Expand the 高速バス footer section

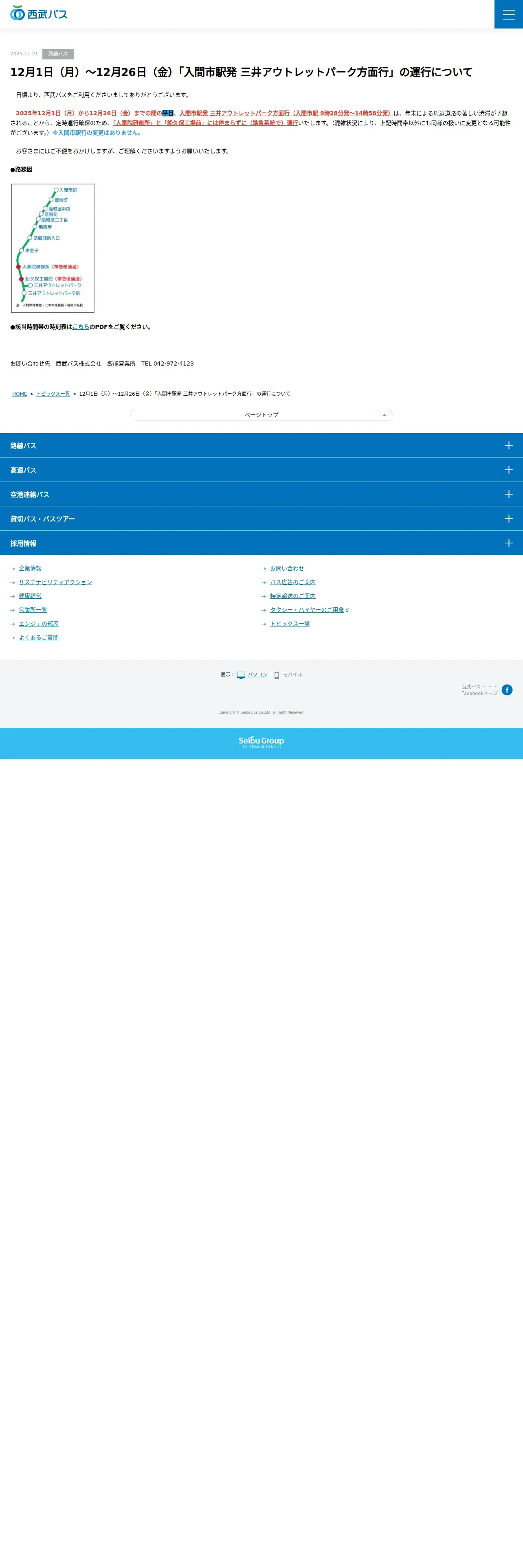coord(261,470)
